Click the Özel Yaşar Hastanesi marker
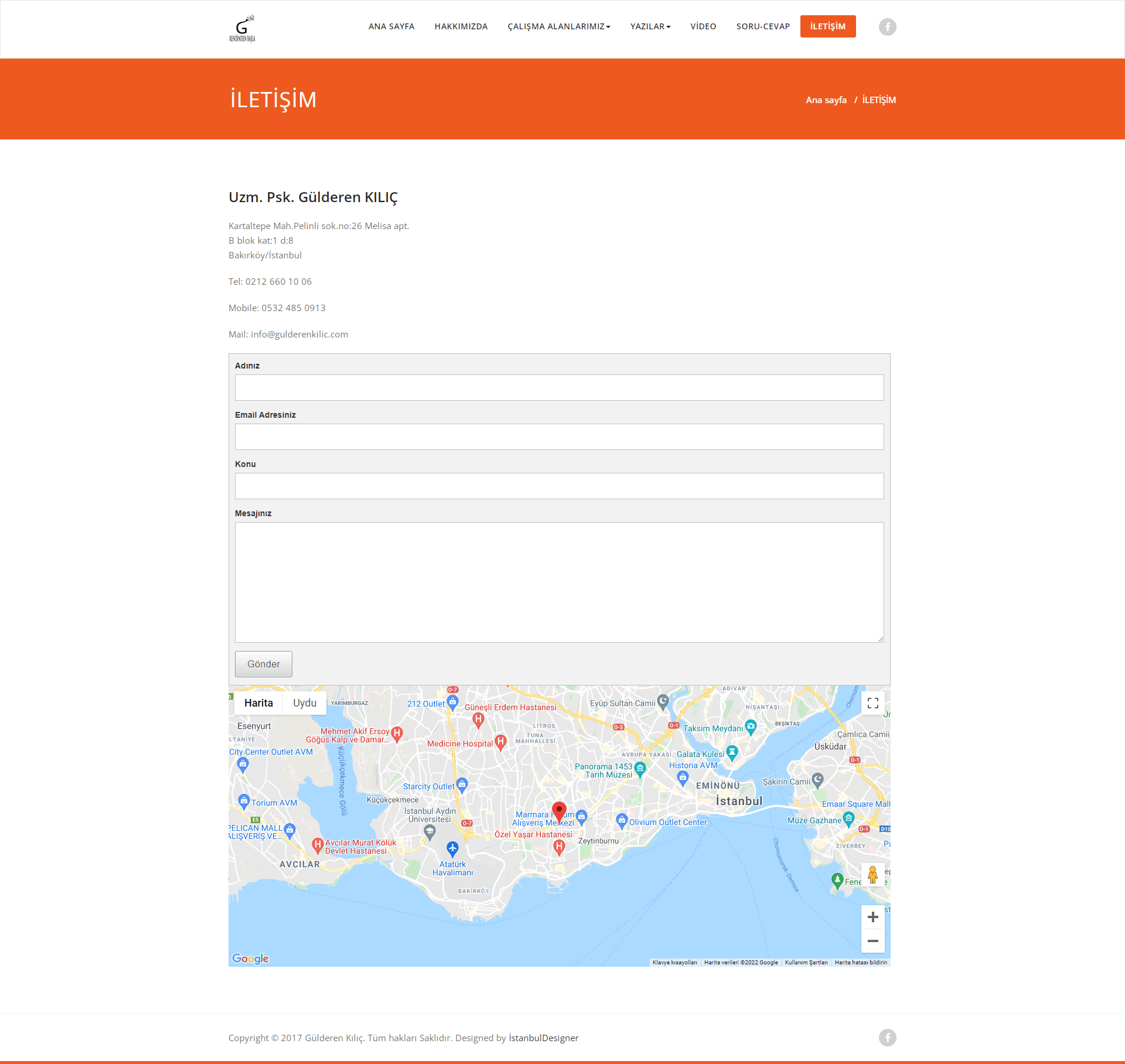The width and height of the screenshot is (1125, 1064). point(560,847)
